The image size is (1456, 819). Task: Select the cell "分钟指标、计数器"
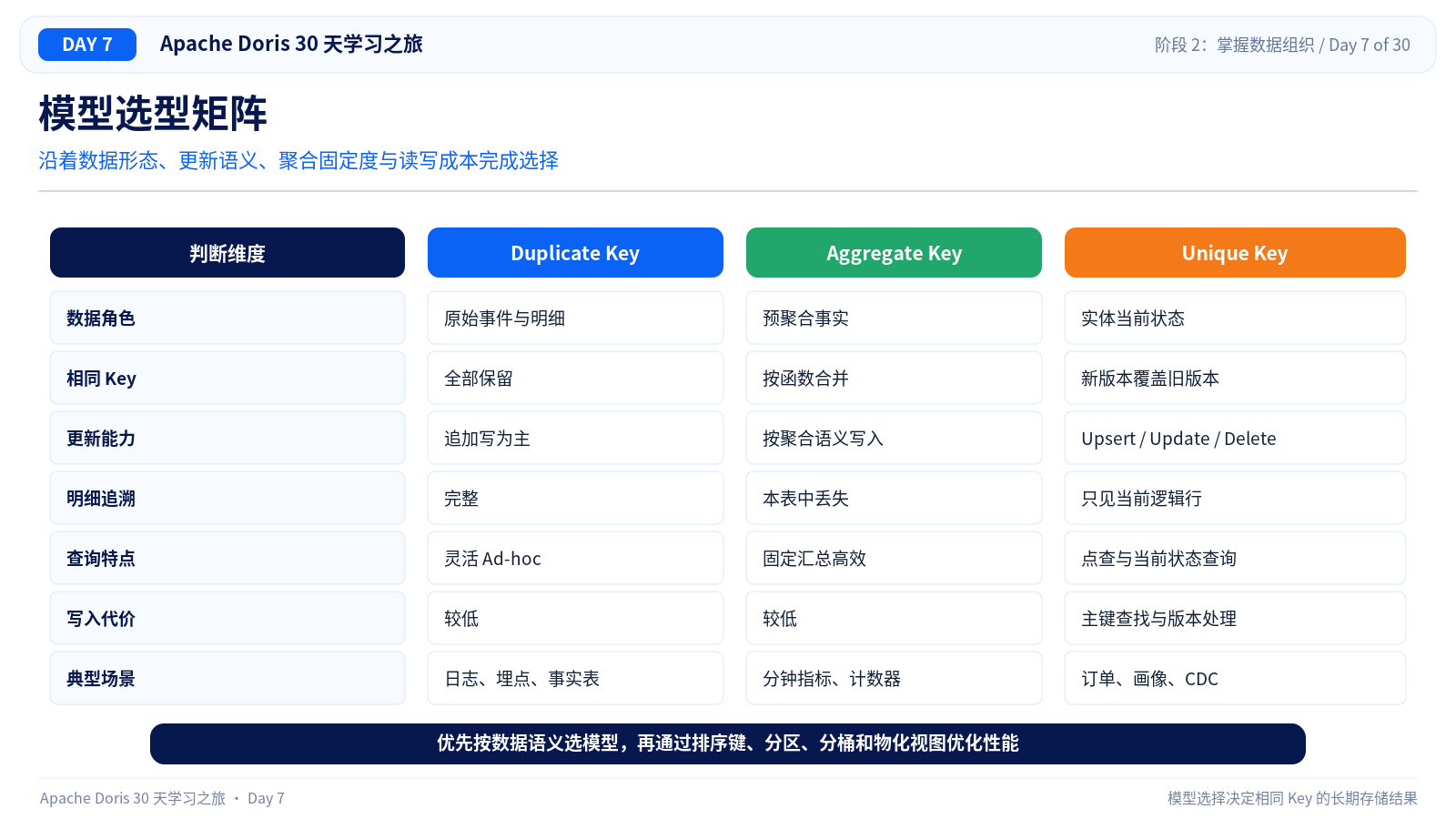pos(894,678)
